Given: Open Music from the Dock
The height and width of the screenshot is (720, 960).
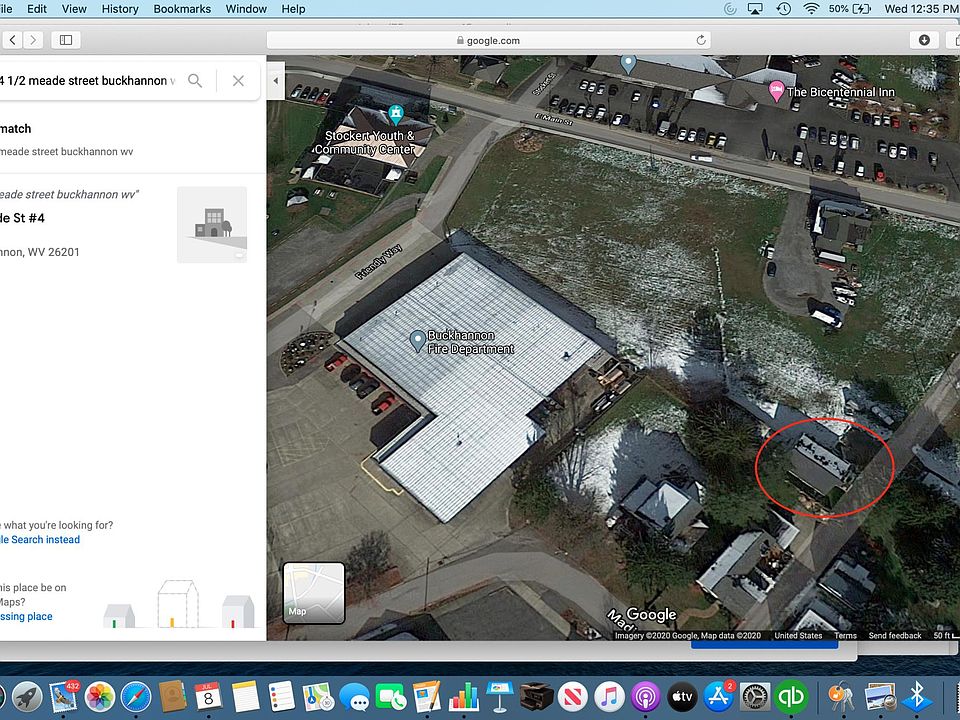Looking at the screenshot, I should point(609,697).
